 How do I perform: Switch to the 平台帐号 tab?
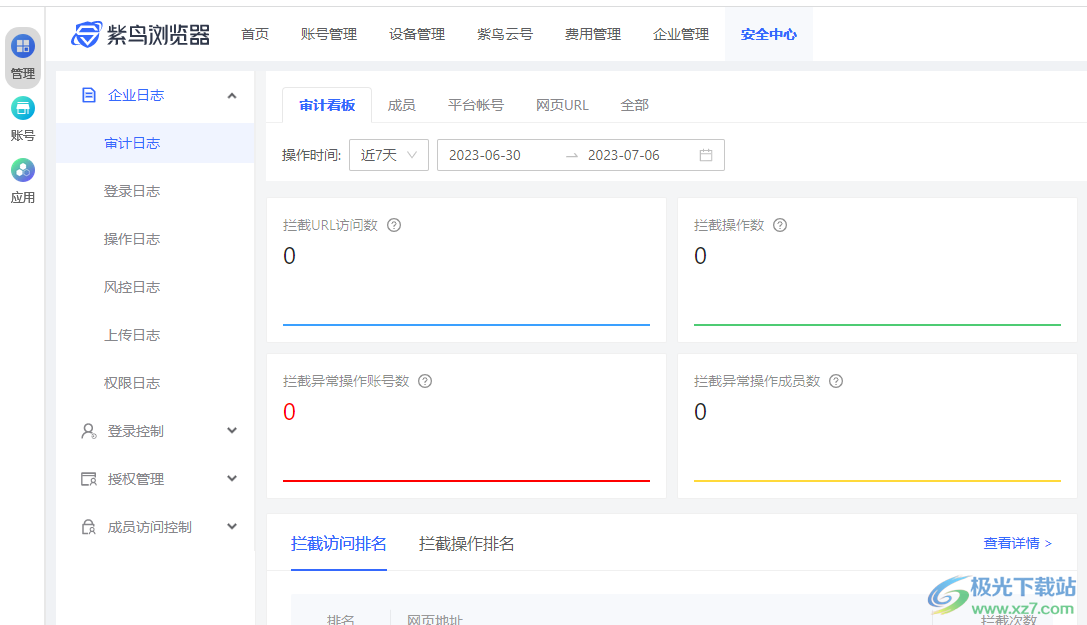476,105
